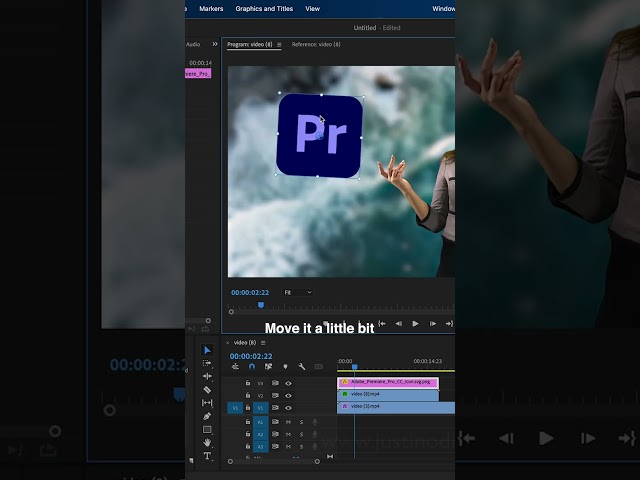Toggle sync lock on track V2

pyautogui.click(x=275, y=396)
